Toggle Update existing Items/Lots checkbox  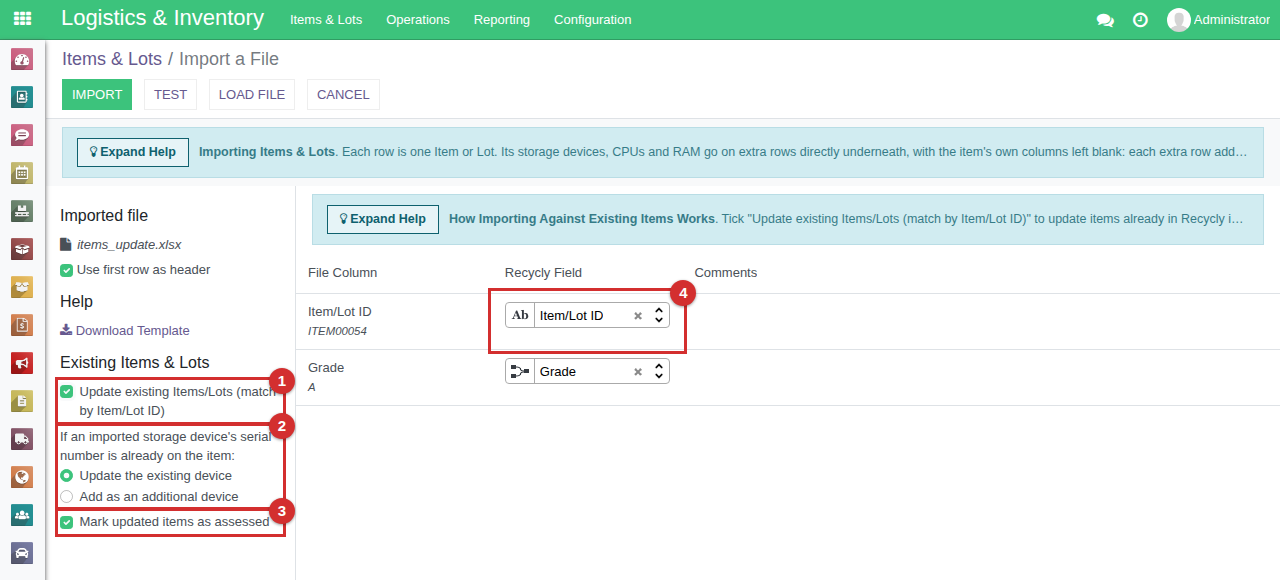pyautogui.click(x=67, y=392)
